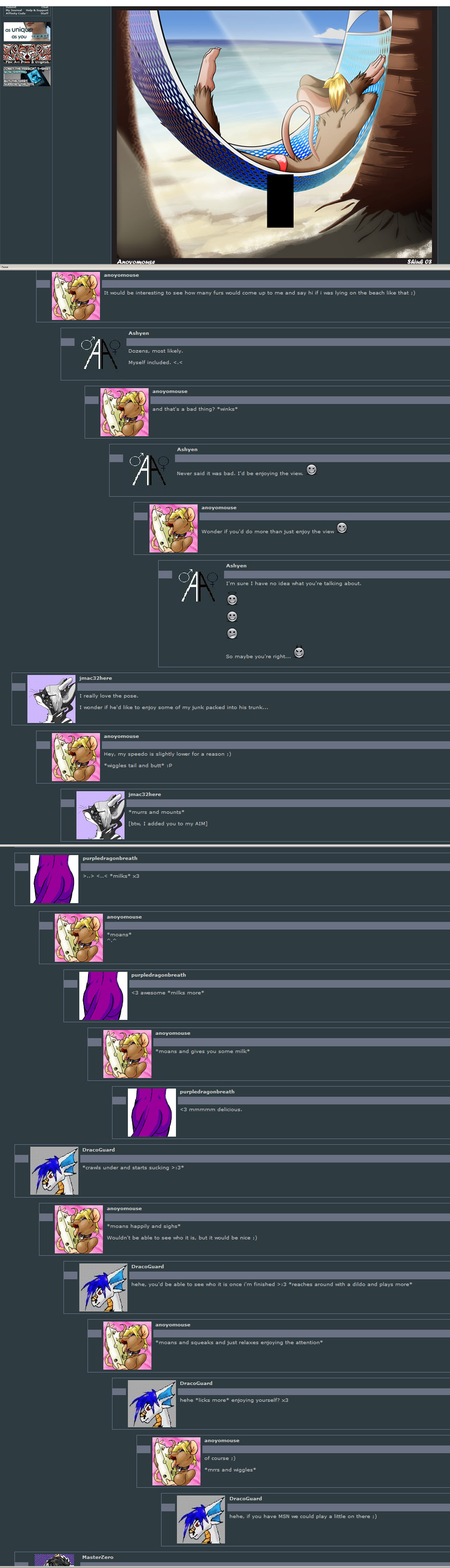Open the 'Fine Art Prints & Originals' banner
The image size is (450, 1568).
(x=27, y=54)
